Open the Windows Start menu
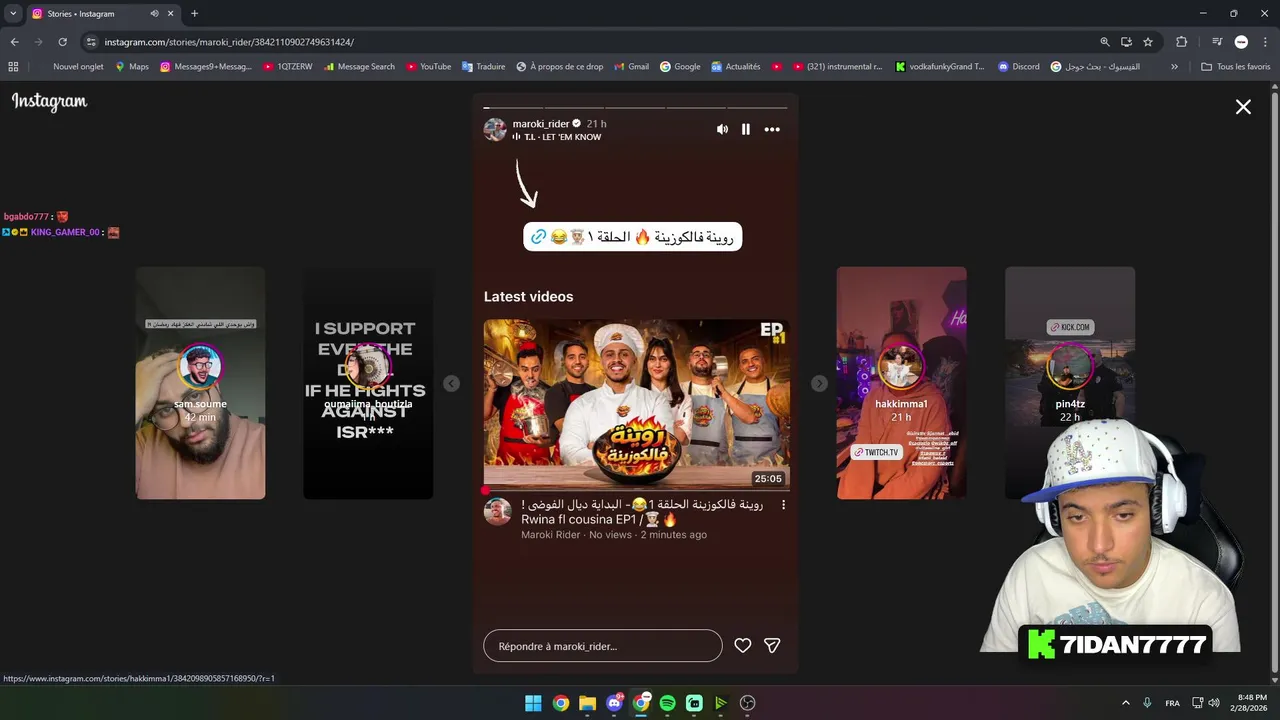Image resolution: width=1280 pixels, height=720 pixels. click(533, 703)
